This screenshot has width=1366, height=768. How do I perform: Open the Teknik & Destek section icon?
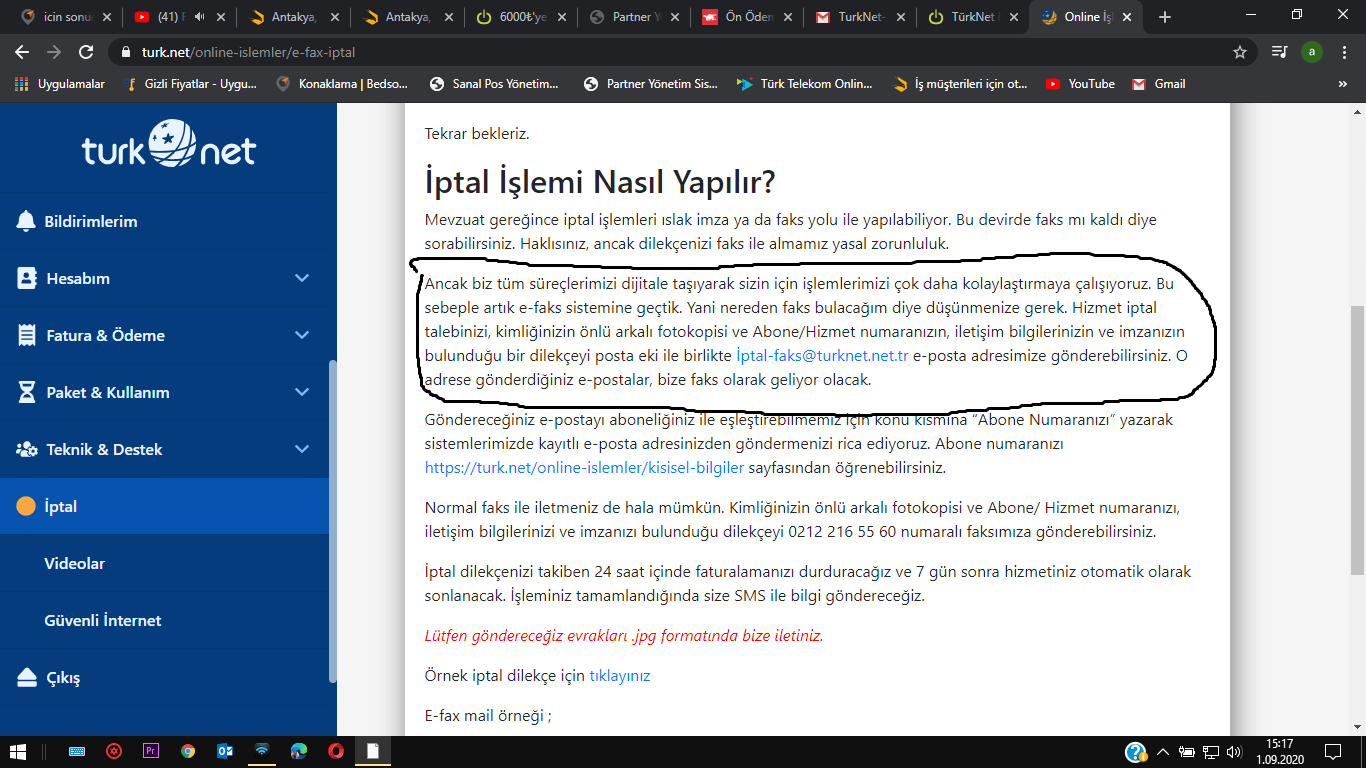coord(24,449)
